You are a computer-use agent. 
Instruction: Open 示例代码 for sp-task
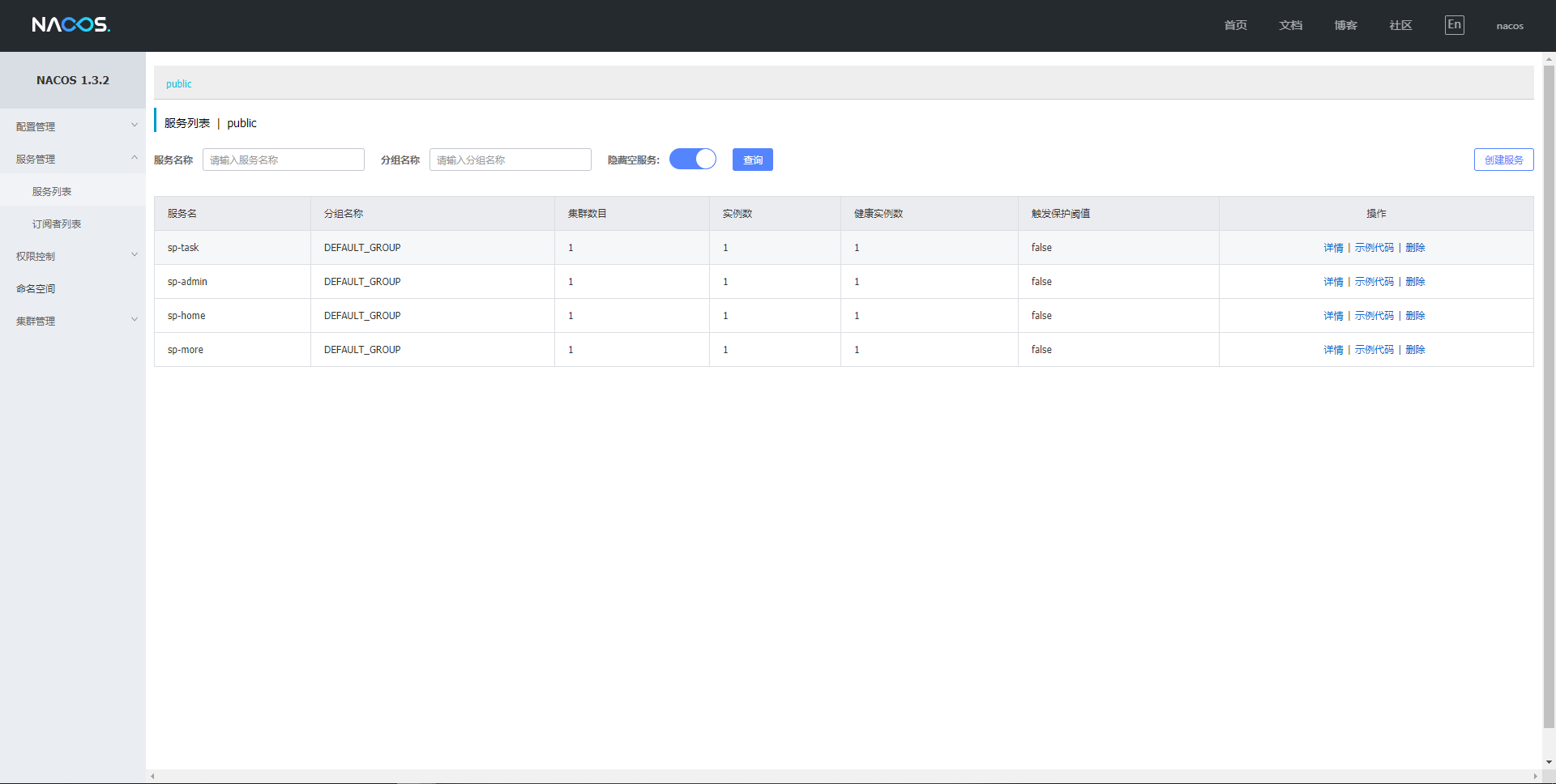[x=1374, y=248]
